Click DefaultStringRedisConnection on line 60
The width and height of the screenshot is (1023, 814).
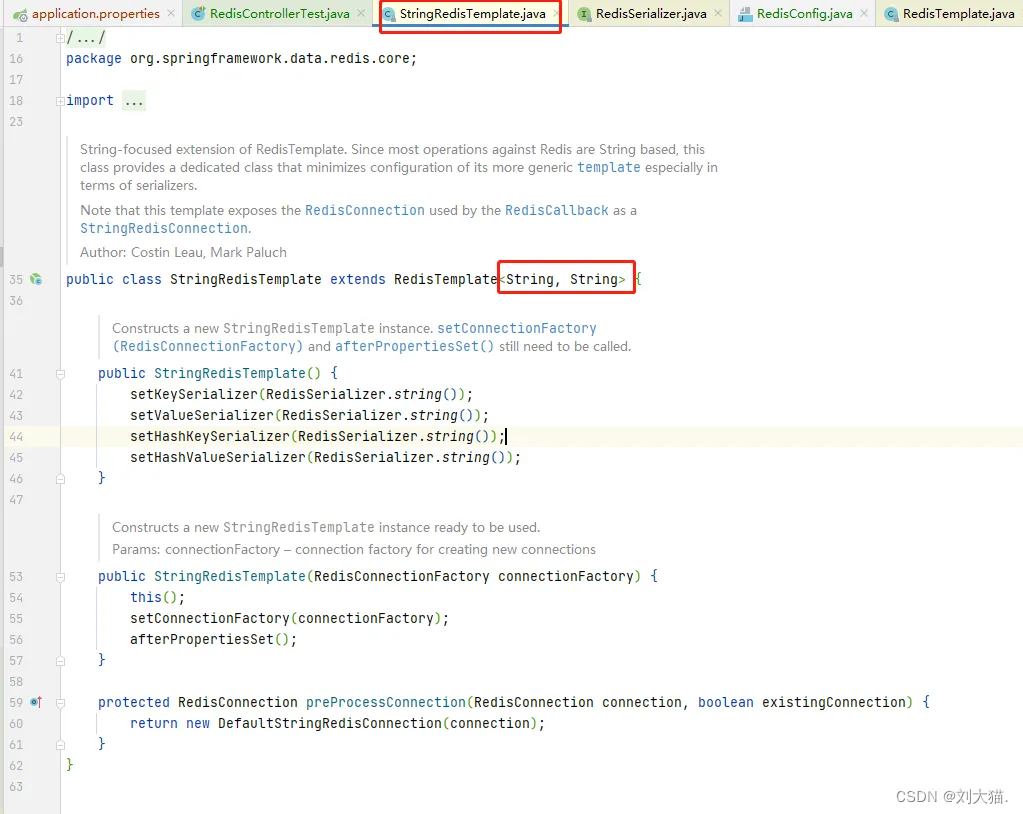point(329,723)
